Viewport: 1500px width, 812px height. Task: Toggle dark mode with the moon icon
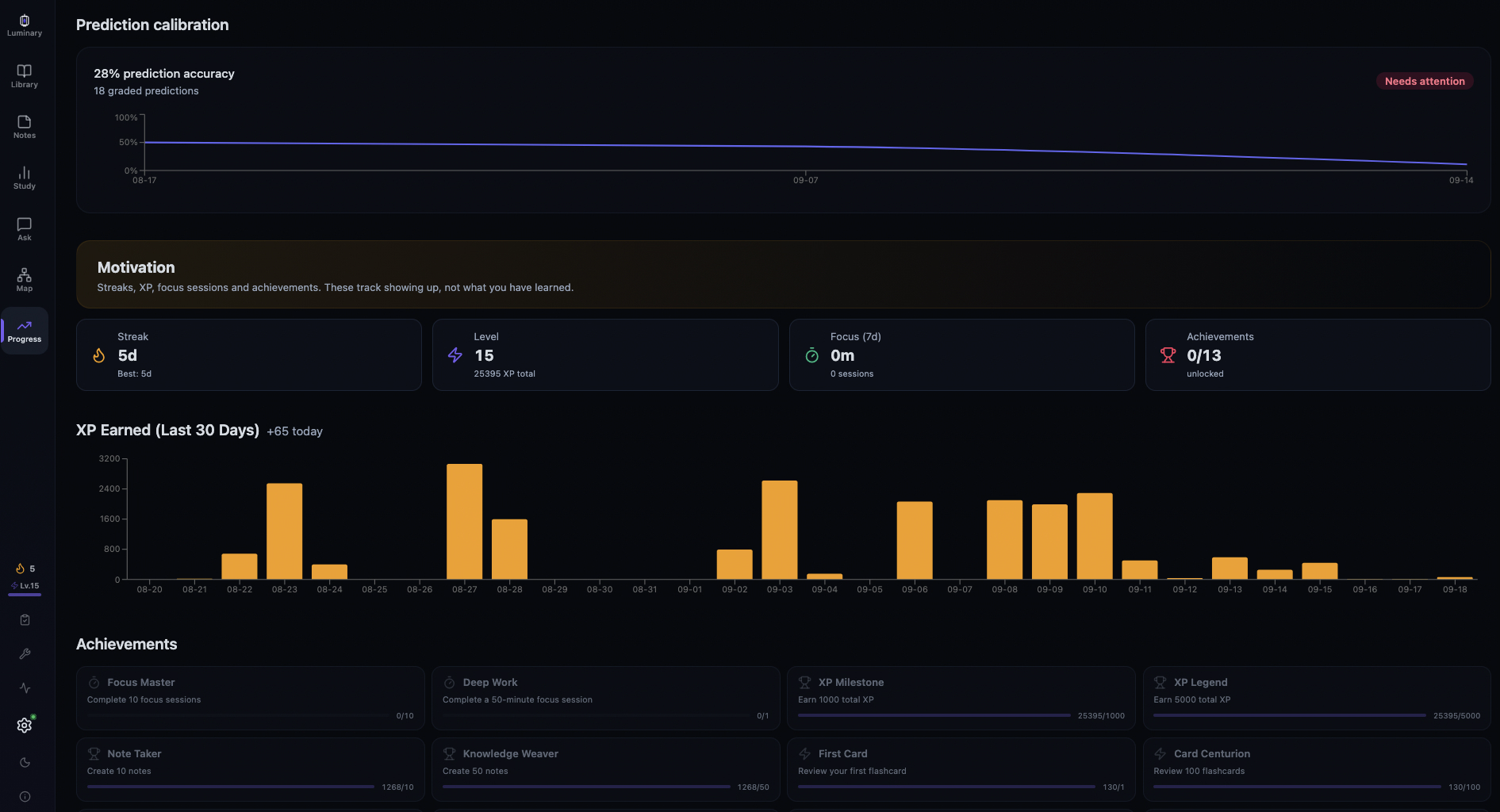point(25,763)
